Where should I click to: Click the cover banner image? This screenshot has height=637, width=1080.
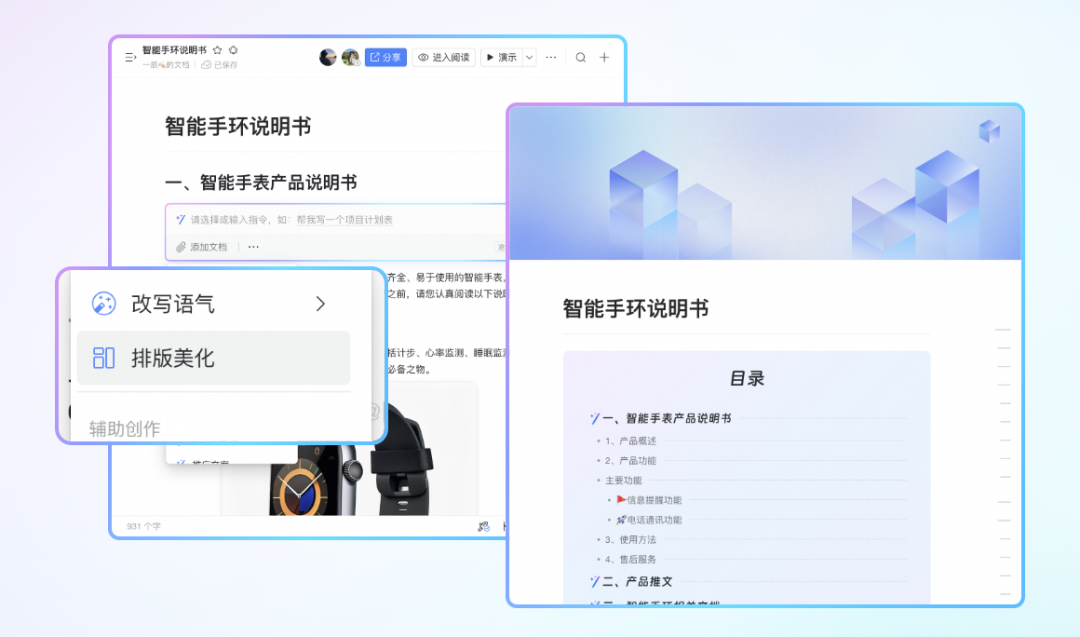point(765,183)
